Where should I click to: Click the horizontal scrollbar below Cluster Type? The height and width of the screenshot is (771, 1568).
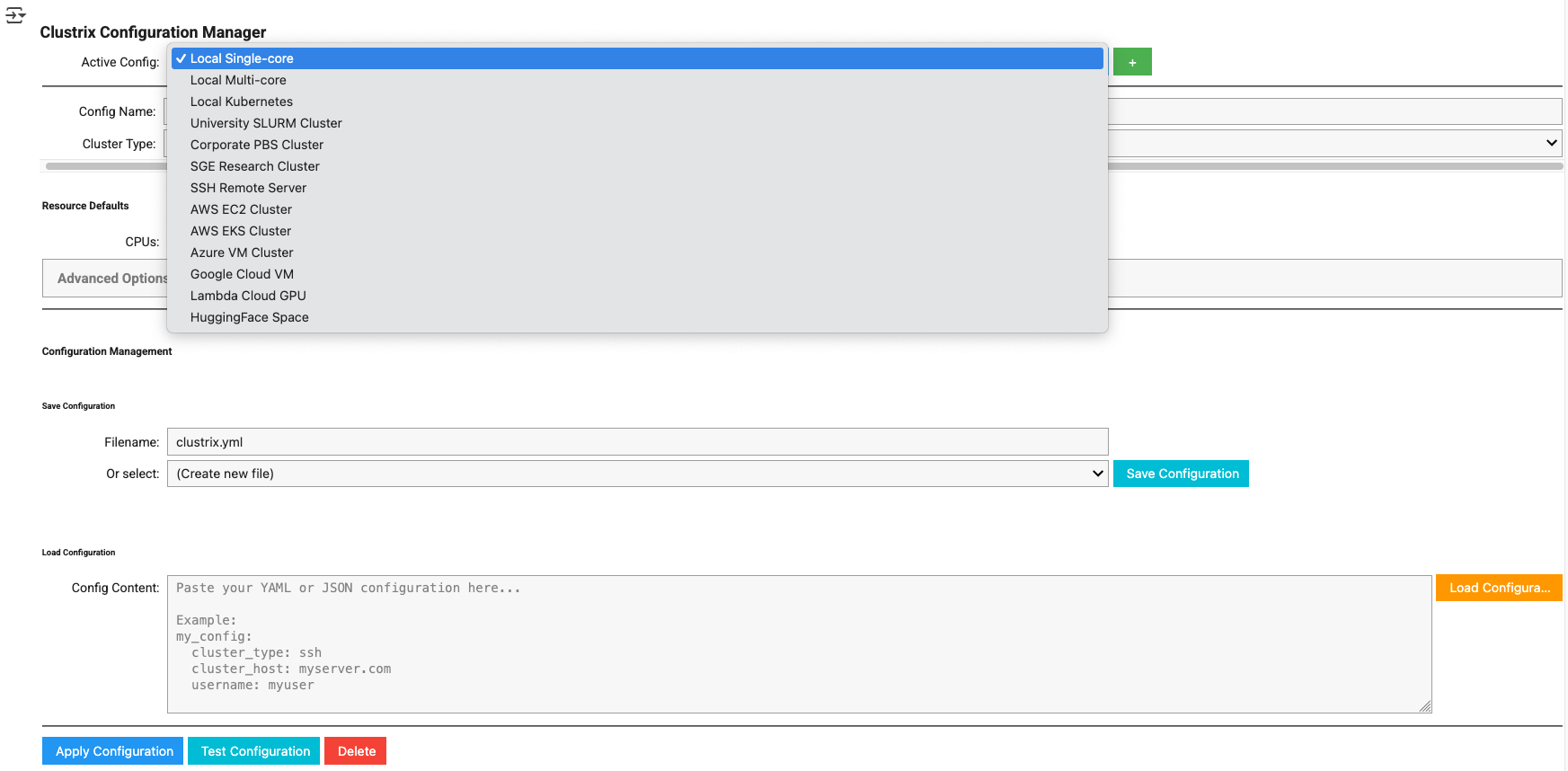point(1335,166)
